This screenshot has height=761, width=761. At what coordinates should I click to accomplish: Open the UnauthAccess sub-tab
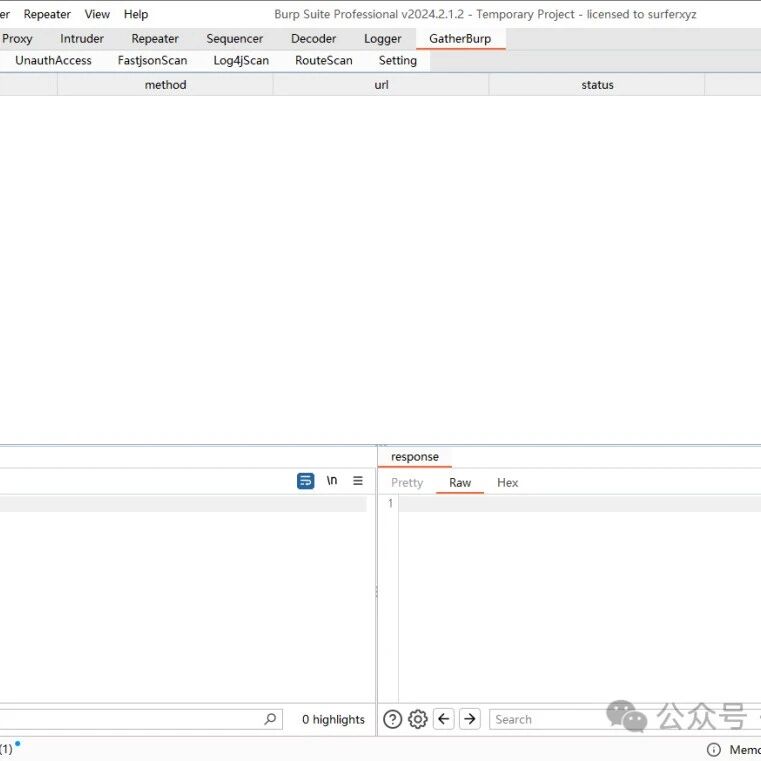coord(53,61)
